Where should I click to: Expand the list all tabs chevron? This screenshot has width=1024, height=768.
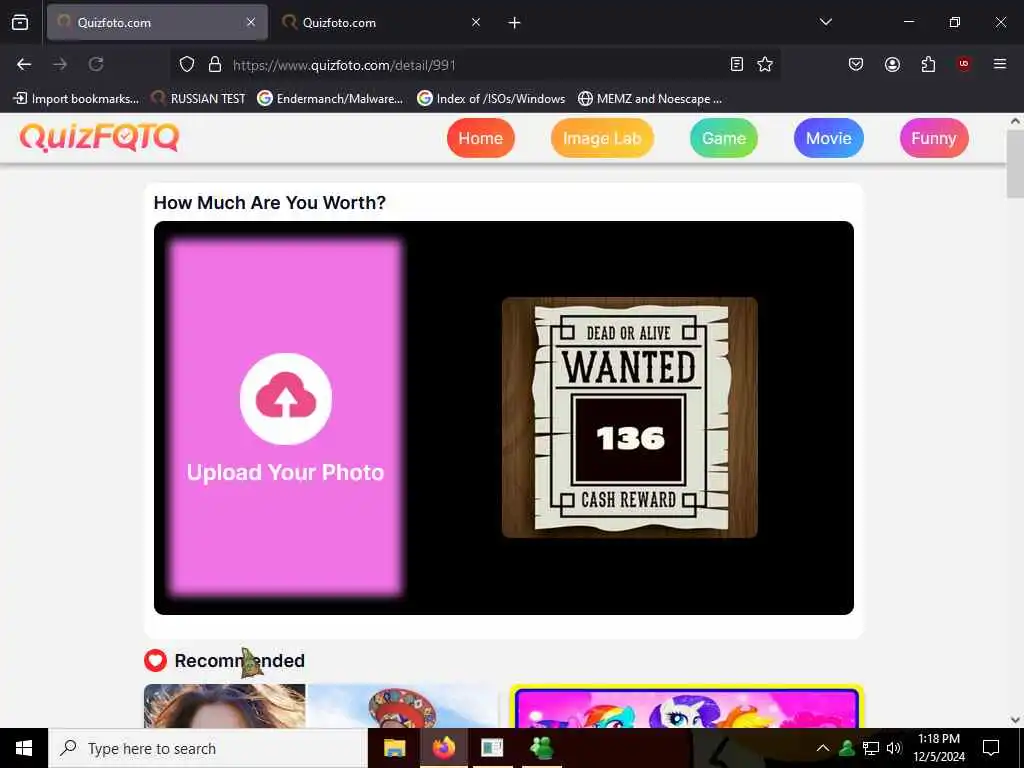[x=825, y=22]
